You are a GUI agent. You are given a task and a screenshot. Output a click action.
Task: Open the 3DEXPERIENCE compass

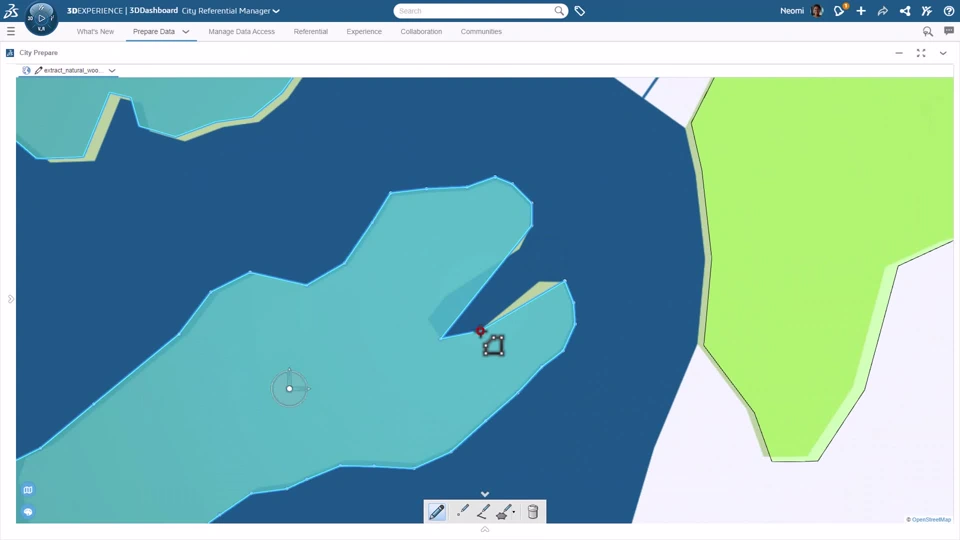(41, 18)
